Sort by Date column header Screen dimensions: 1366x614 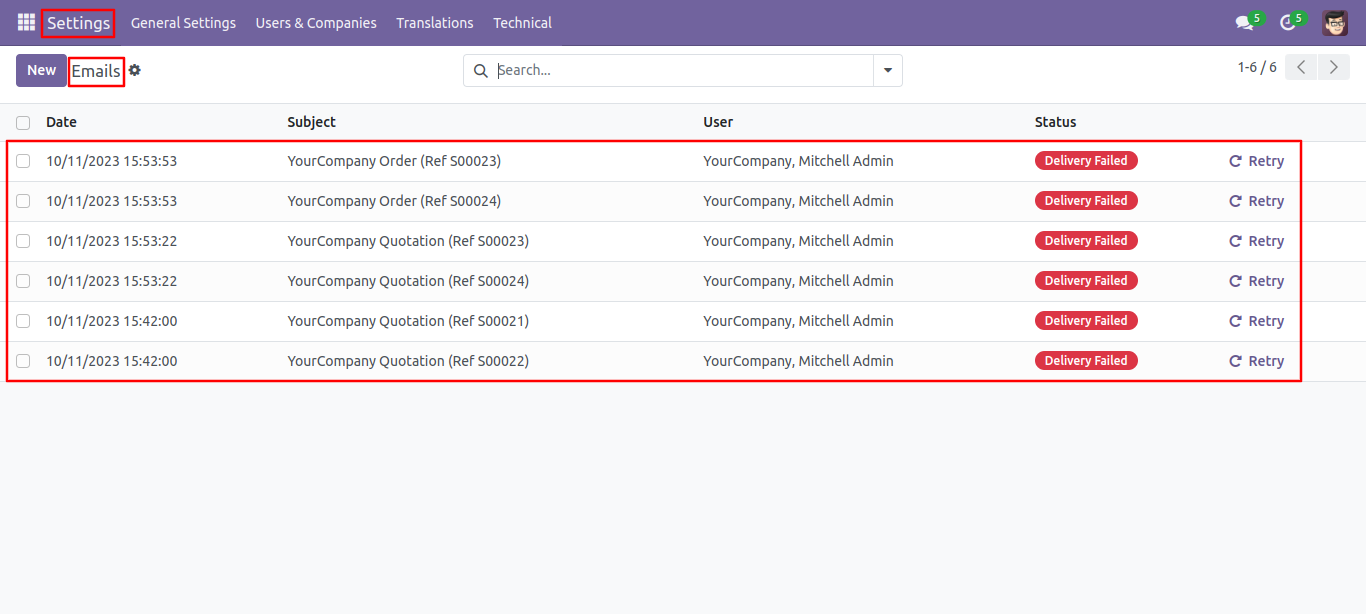[x=61, y=122]
